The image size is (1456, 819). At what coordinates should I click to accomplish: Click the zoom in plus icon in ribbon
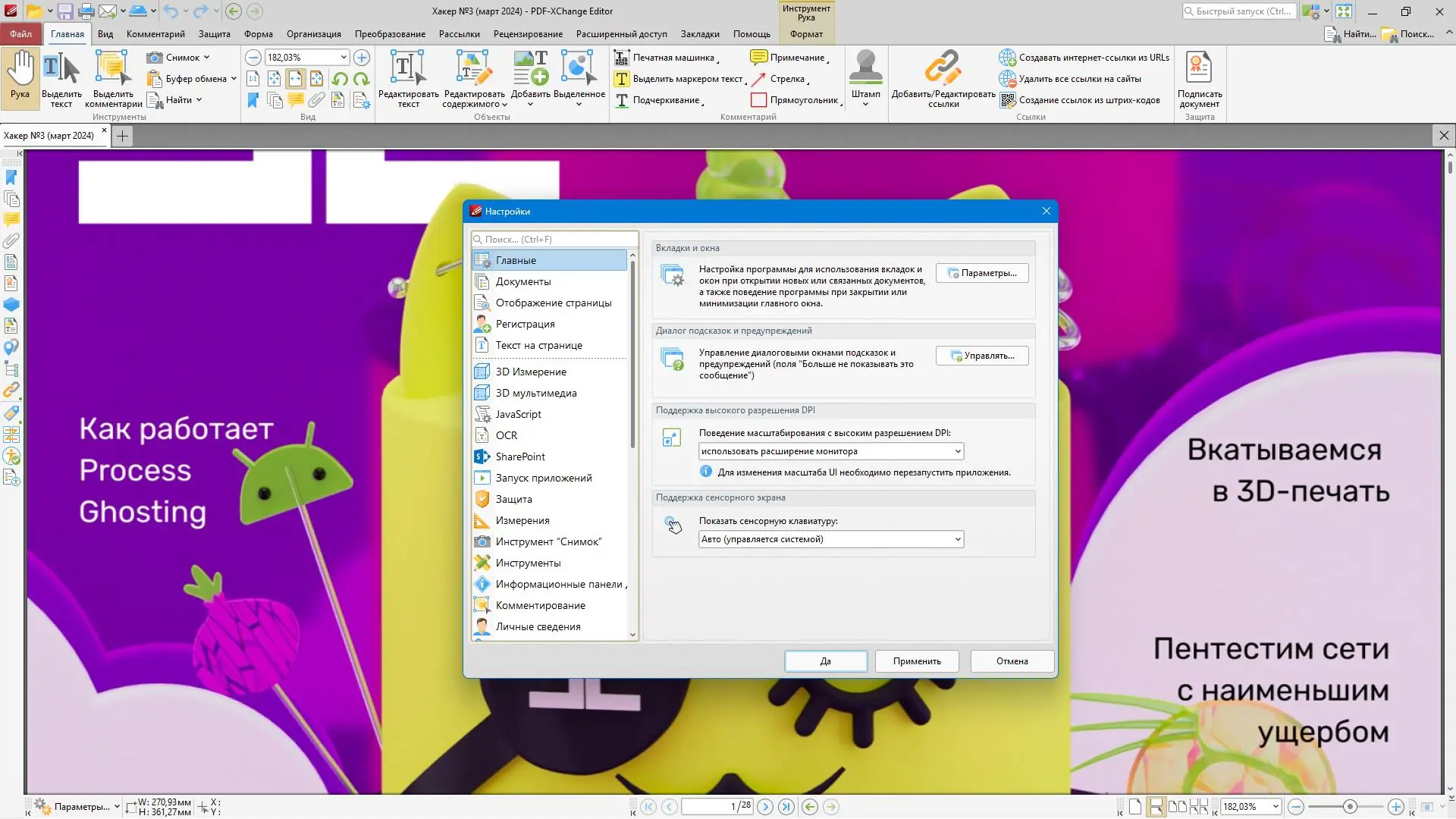(x=362, y=58)
